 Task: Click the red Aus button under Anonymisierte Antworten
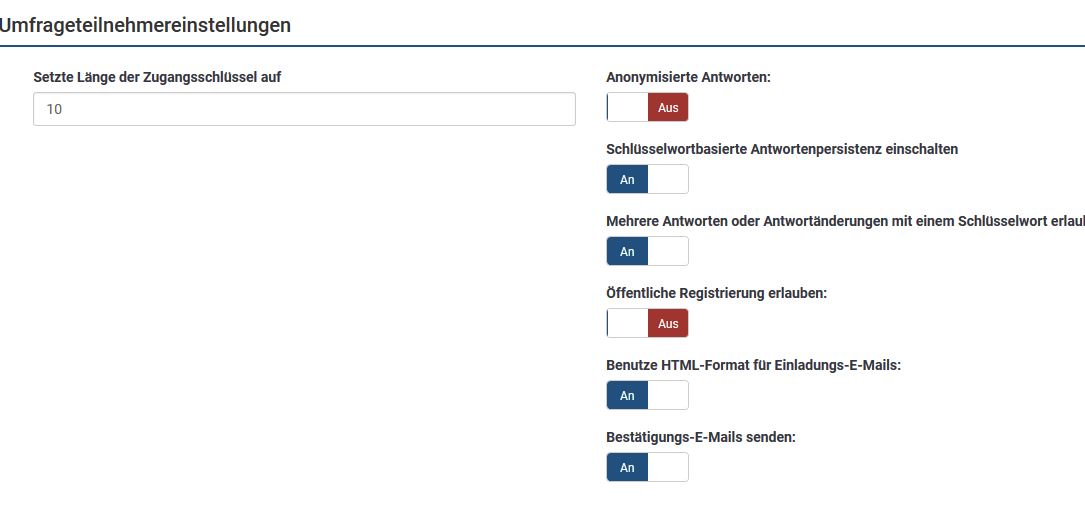[x=668, y=108]
